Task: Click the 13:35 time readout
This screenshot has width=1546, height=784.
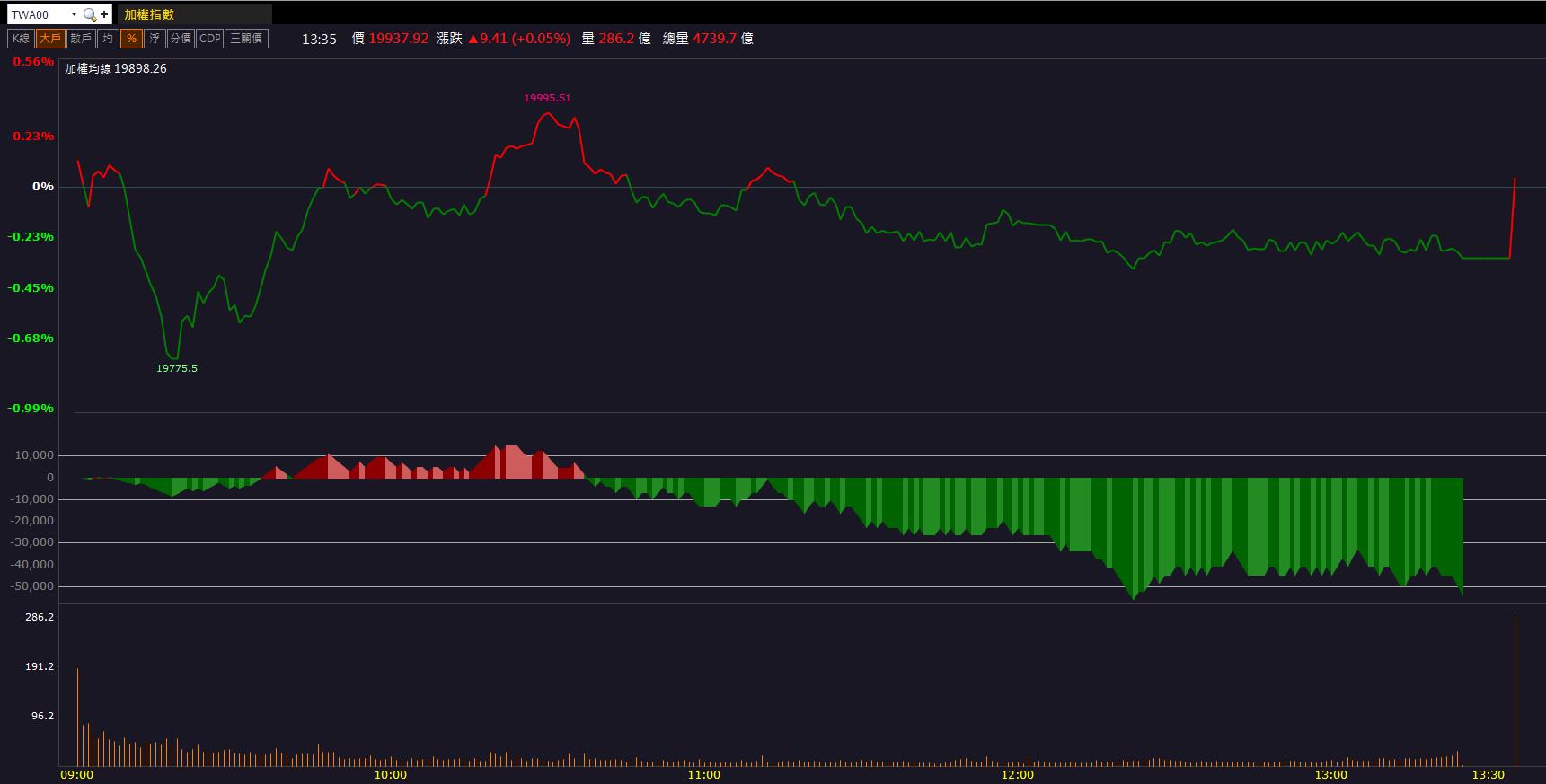Action: (x=319, y=39)
